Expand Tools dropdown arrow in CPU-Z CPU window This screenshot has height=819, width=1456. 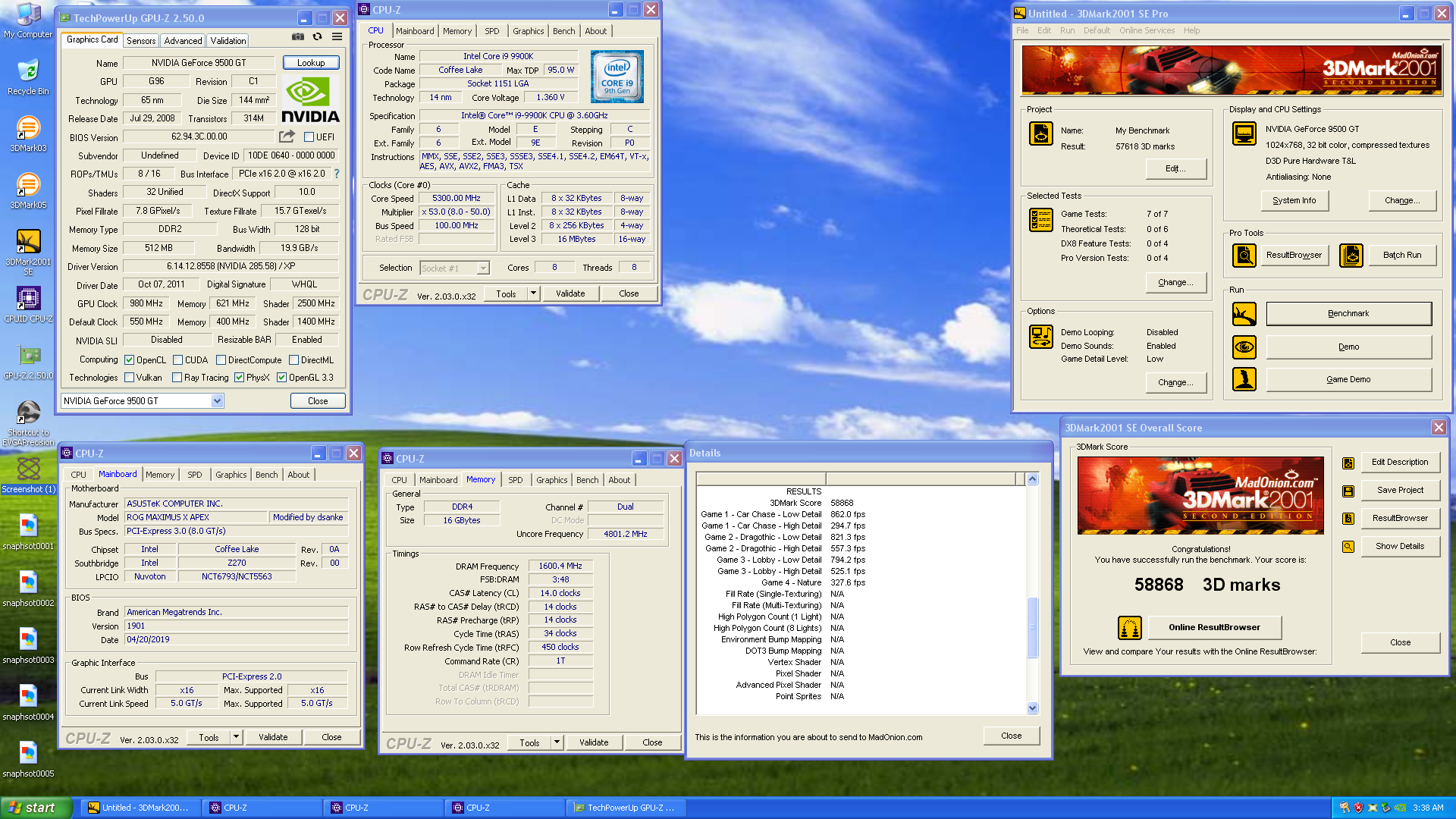[533, 293]
